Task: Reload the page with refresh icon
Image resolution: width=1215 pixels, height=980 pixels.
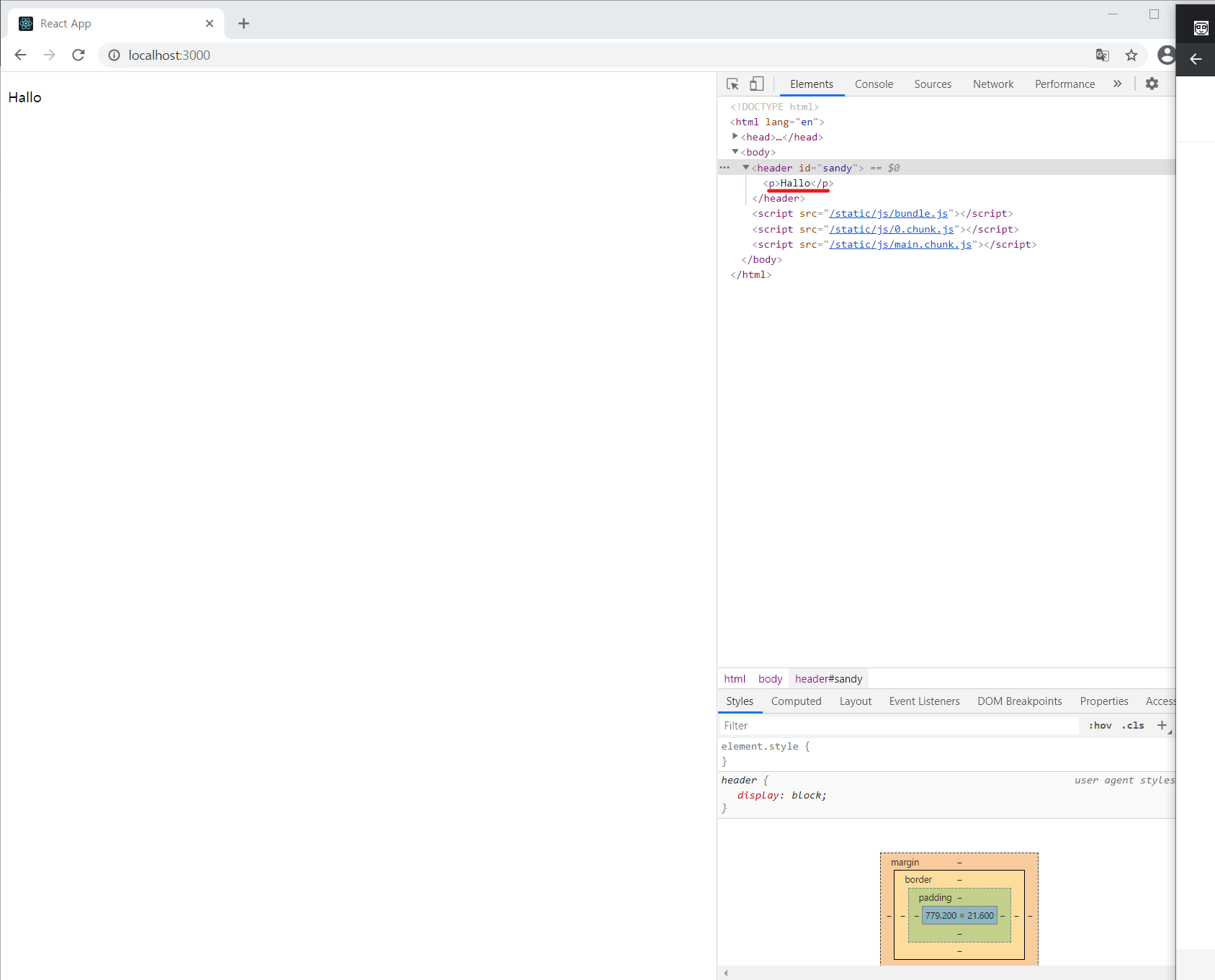Action: pos(79,55)
